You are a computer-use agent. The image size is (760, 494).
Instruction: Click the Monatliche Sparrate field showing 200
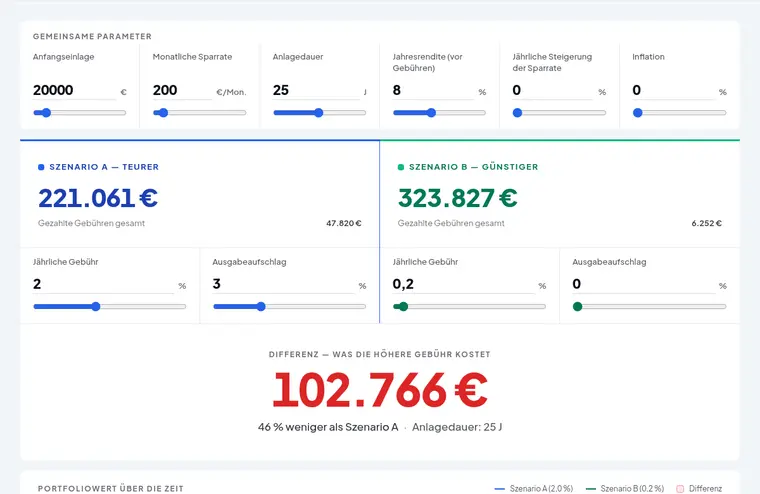[x=182, y=91]
